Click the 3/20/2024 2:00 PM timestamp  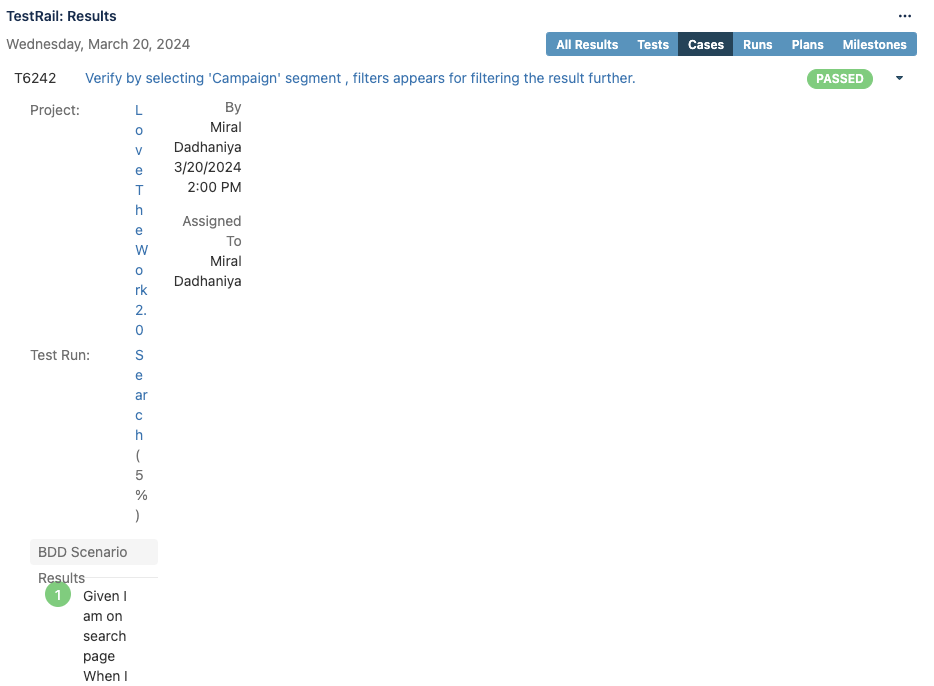pos(207,177)
